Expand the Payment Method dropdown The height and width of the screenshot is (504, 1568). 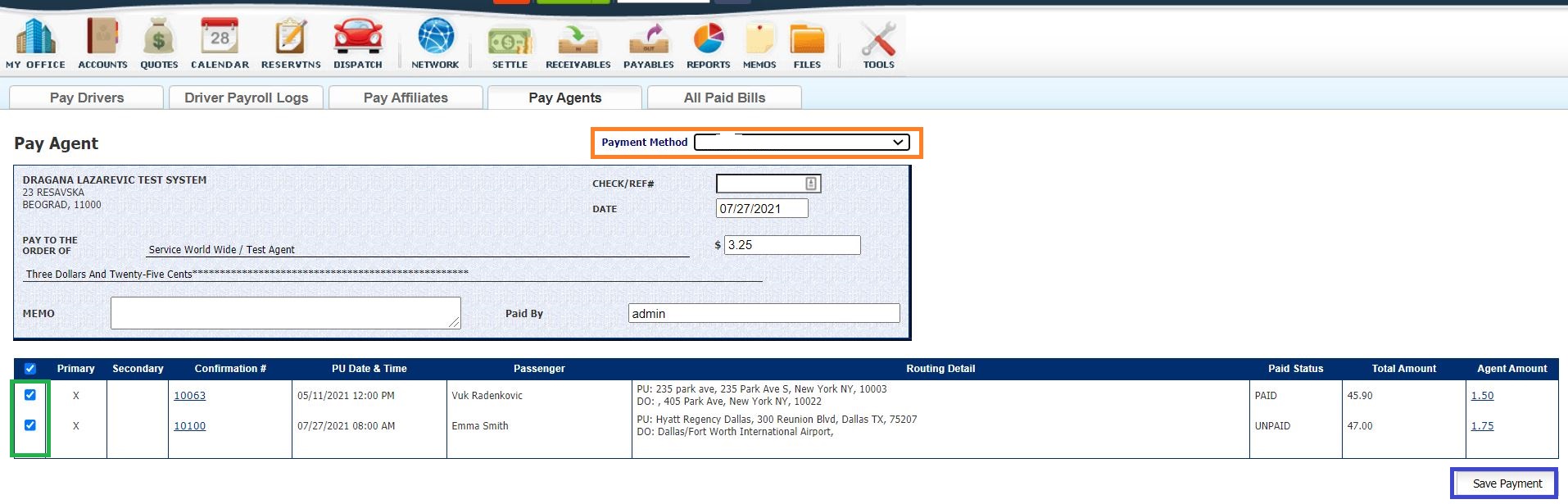801,143
